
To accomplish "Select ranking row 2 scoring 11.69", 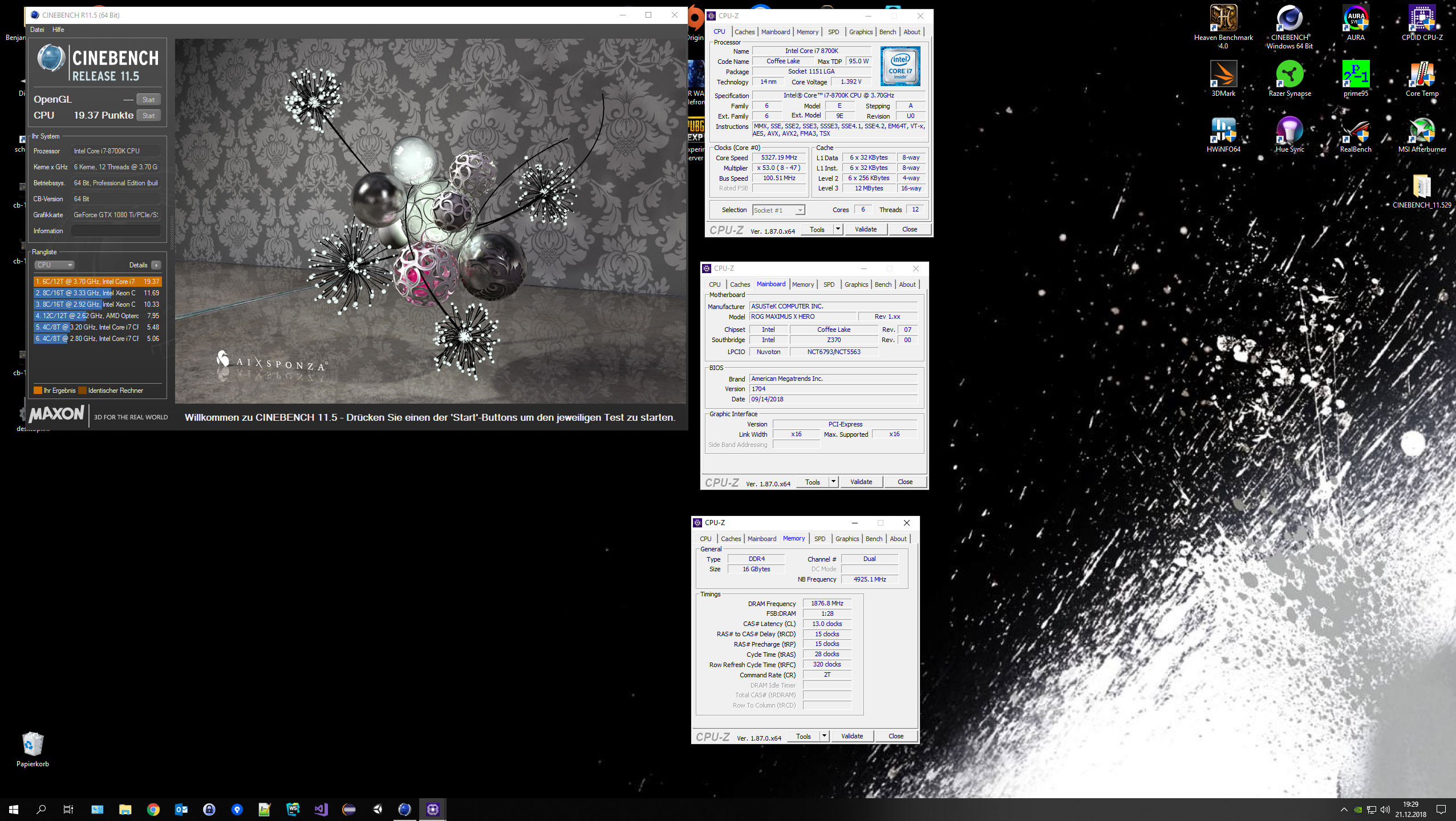I will (x=98, y=293).
